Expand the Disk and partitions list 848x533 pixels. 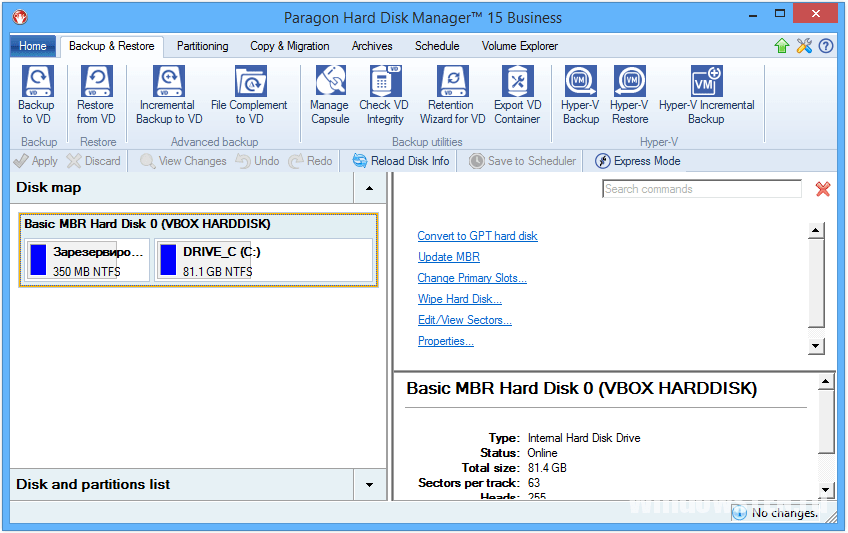tap(369, 485)
